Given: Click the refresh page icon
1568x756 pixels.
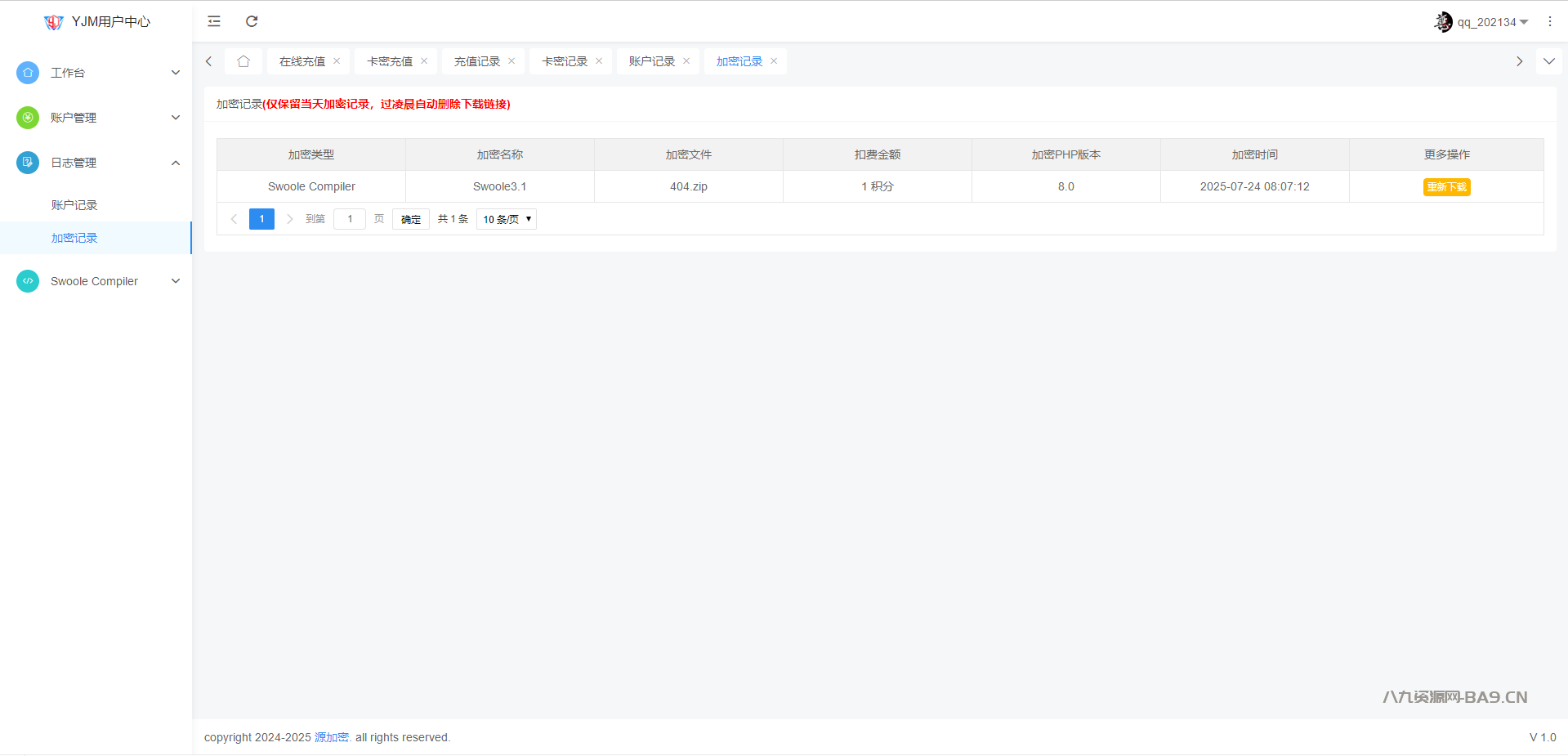Looking at the screenshot, I should 252,21.
